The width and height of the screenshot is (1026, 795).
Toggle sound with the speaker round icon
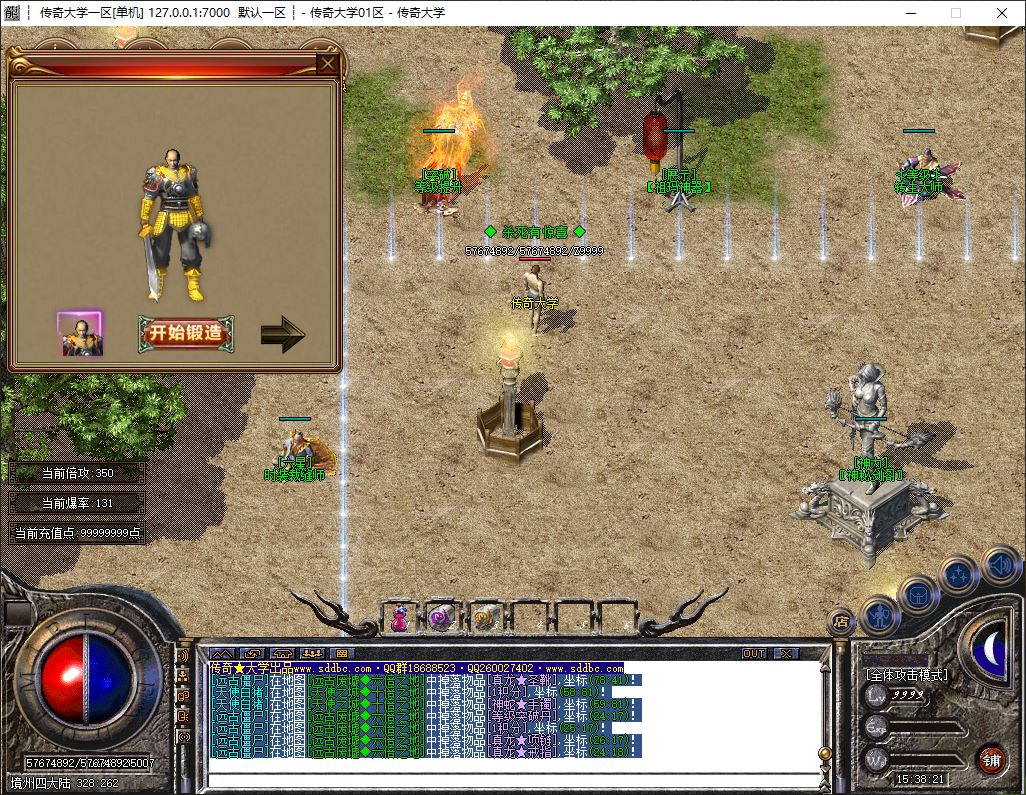click(1001, 565)
